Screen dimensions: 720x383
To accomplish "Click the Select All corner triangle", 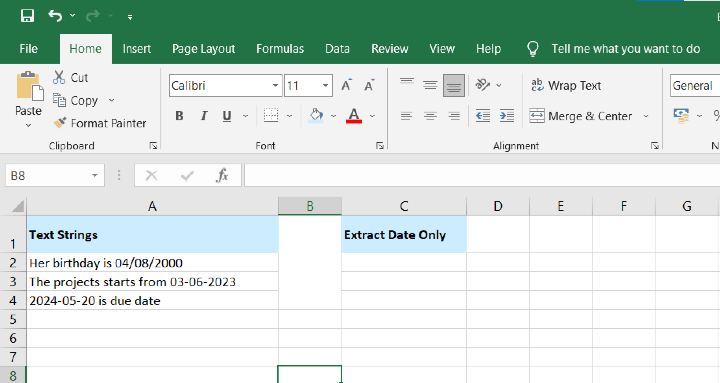I will click(17, 206).
